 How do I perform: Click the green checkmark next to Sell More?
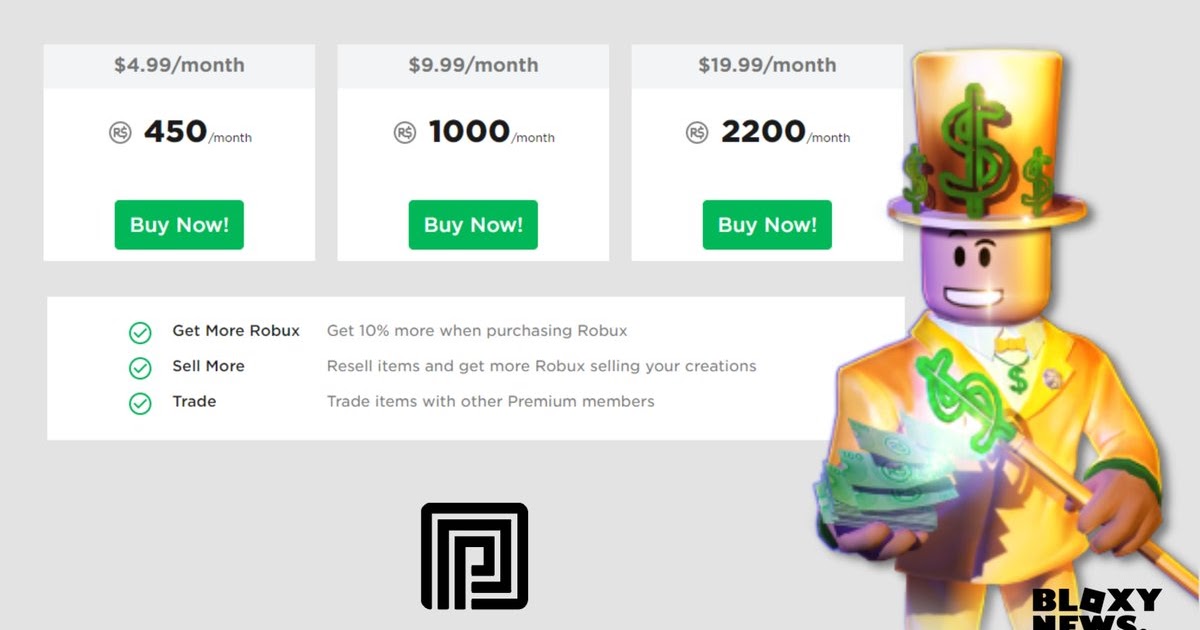tap(140, 368)
